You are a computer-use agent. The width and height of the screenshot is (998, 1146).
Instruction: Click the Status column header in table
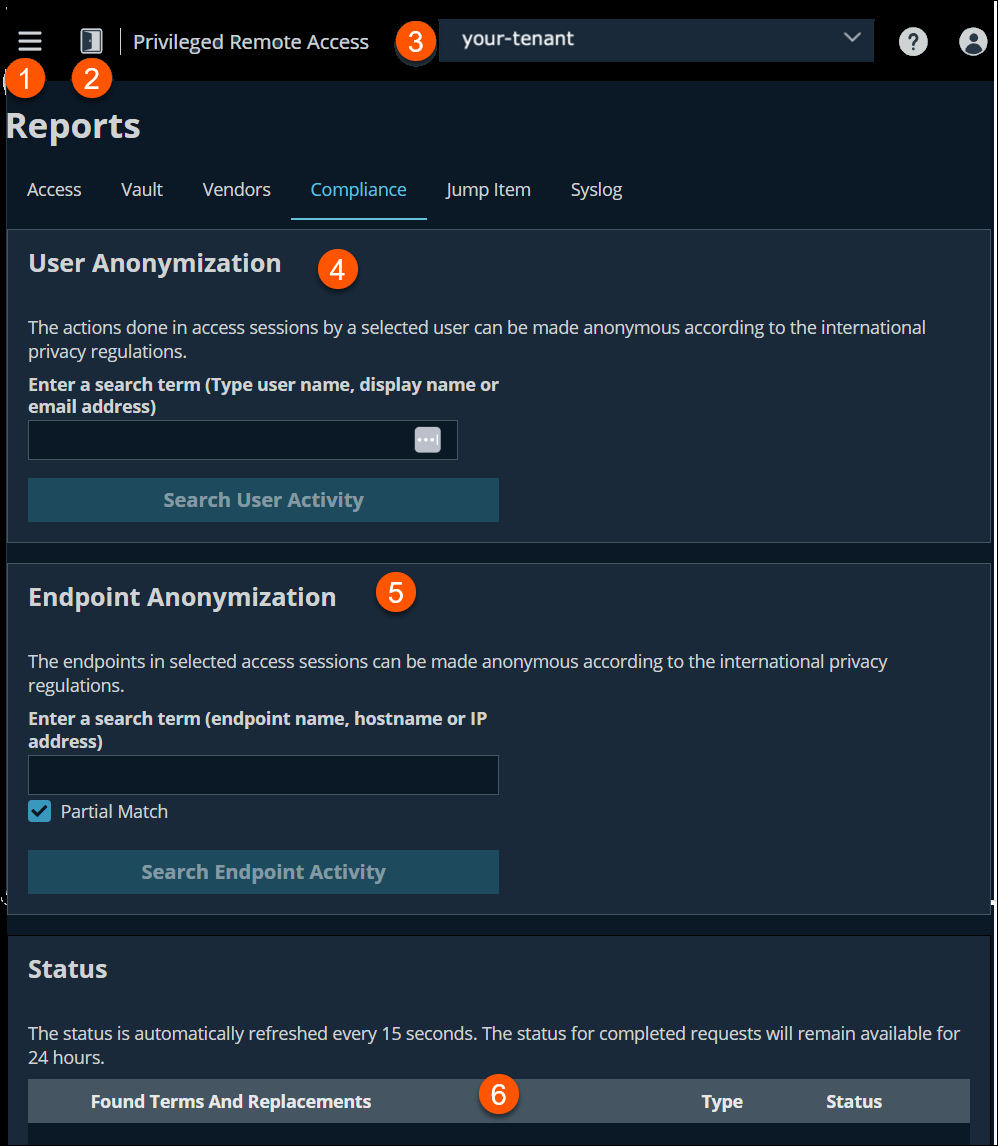[x=853, y=1101]
